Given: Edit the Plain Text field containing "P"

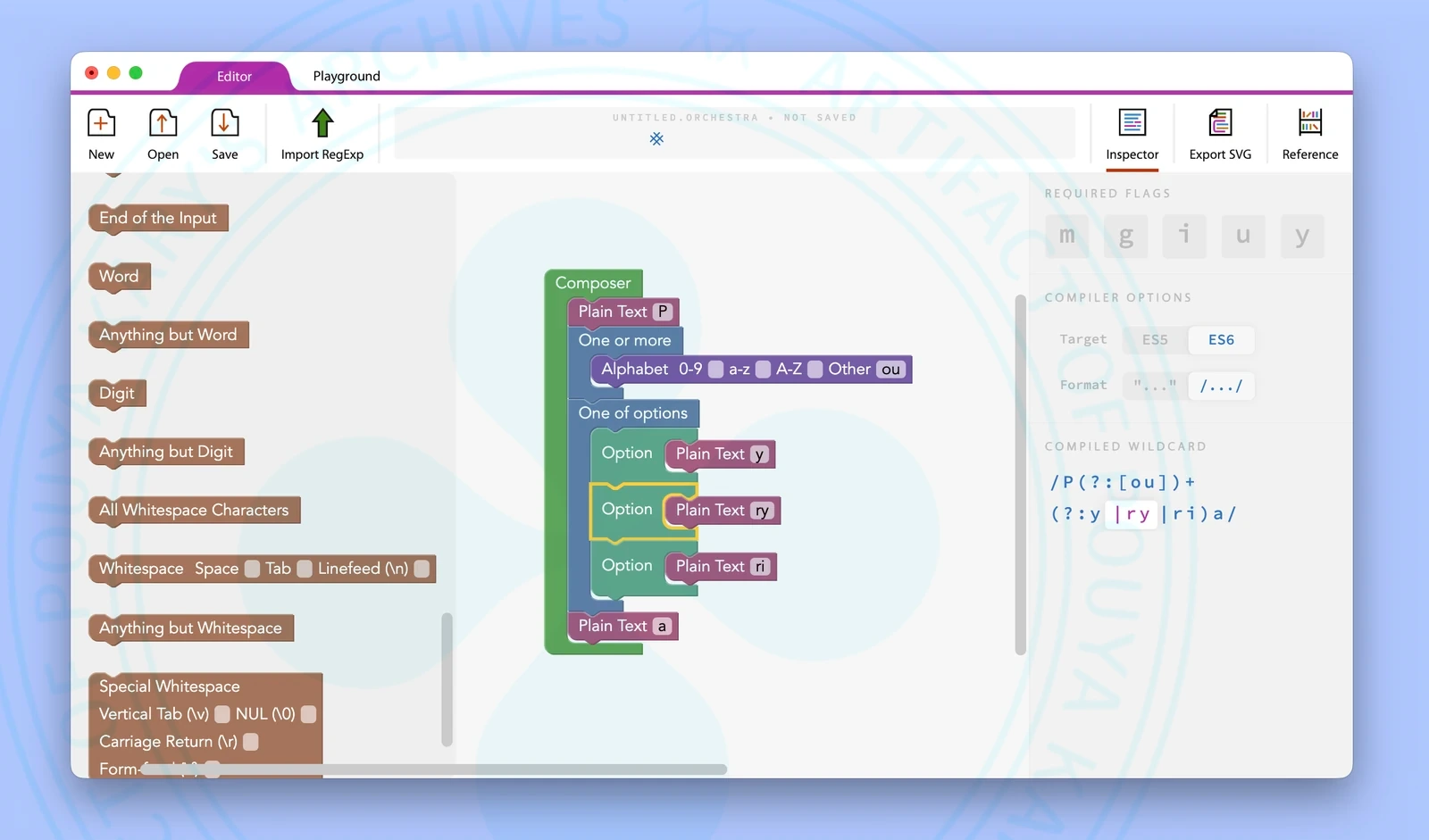Looking at the screenshot, I should [663, 312].
